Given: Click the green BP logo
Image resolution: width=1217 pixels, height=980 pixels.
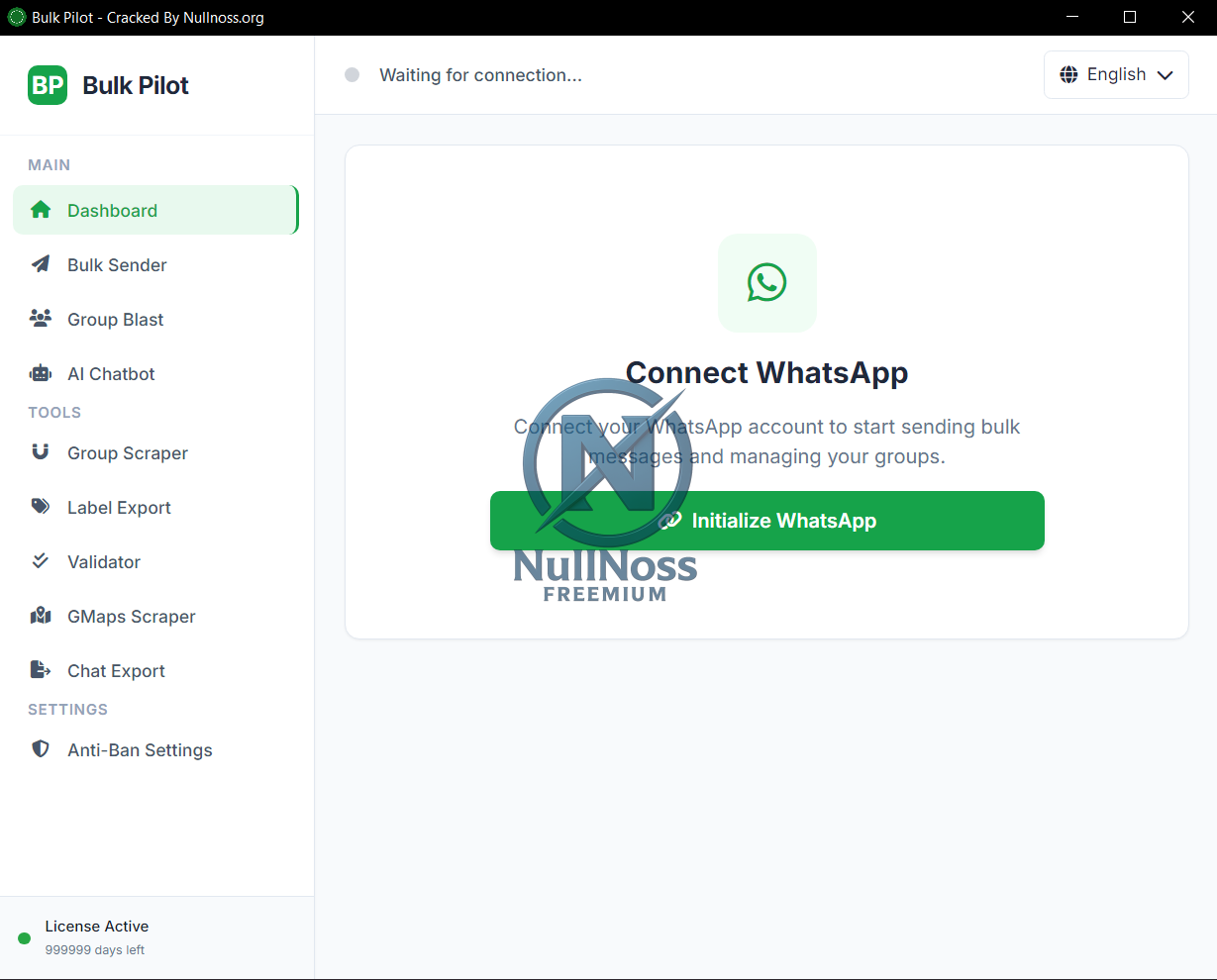Looking at the screenshot, I should pyautogui.click(x=48, y=85).
